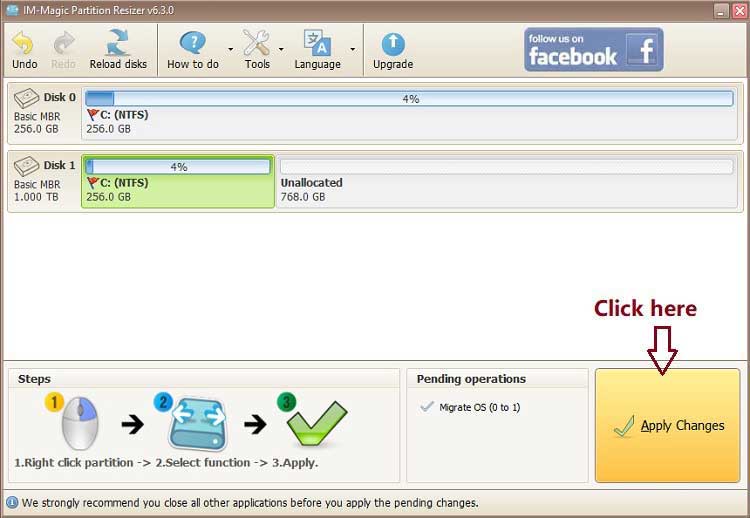Expand the How to do dropdown arrow
750x518 pixels.
tap(231, 49)
